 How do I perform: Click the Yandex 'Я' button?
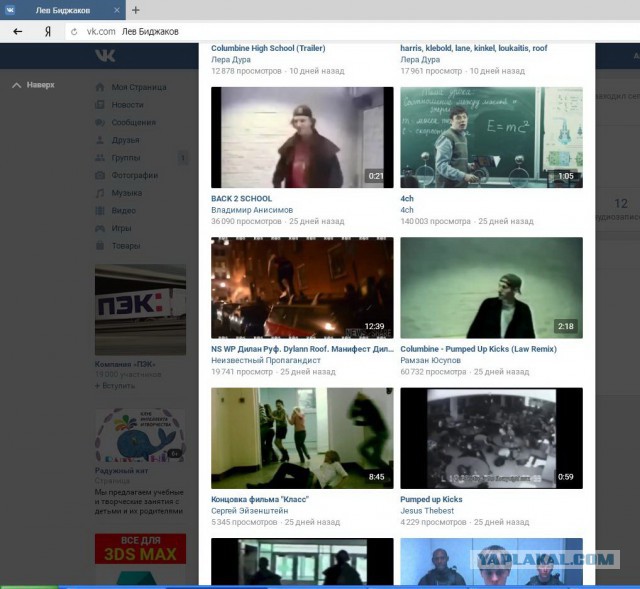[48, 31]
